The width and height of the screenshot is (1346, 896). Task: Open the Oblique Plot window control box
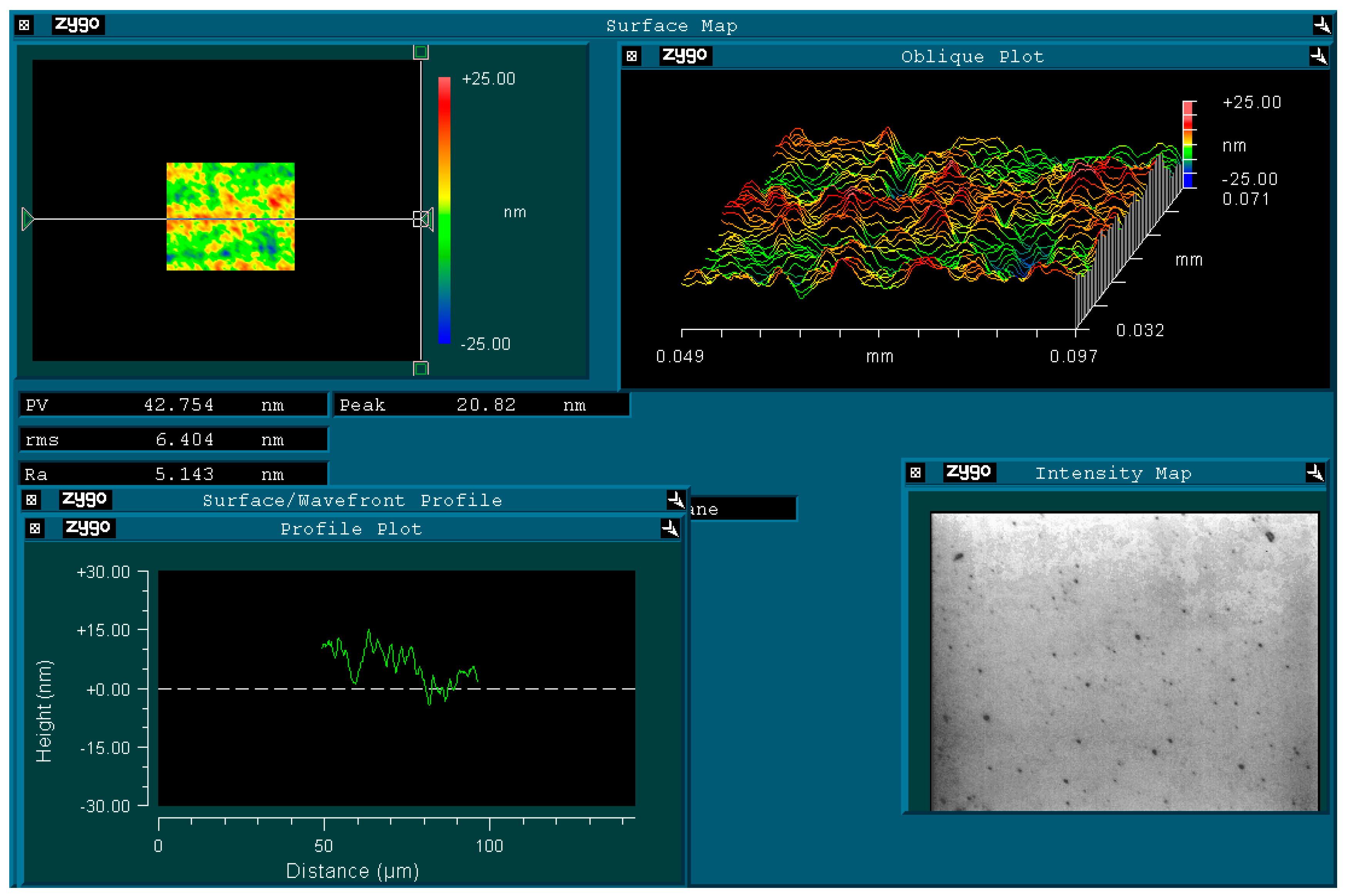[x=632, y=55]
